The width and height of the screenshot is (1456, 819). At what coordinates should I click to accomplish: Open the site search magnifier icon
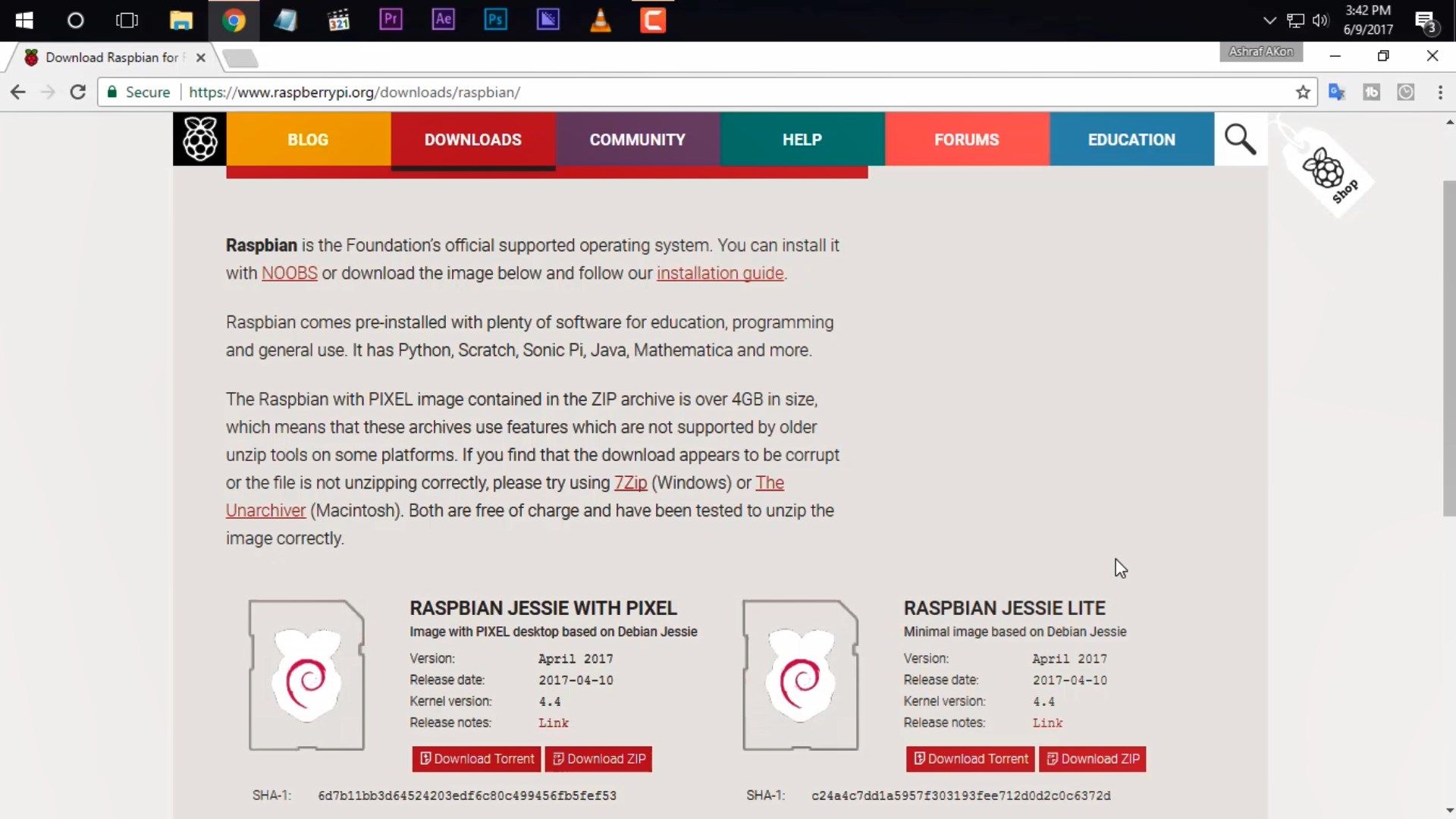click(1240, 139)
